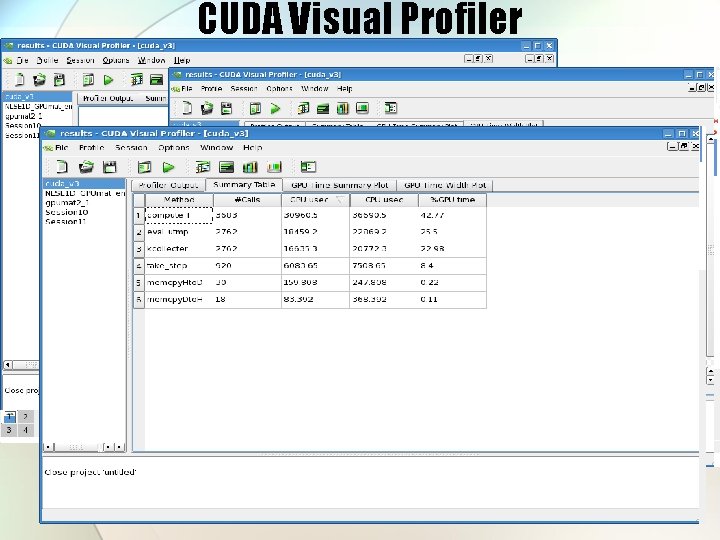
Task: Click left scroll arrow under front window session tree
Action: (x=48, y=446)
